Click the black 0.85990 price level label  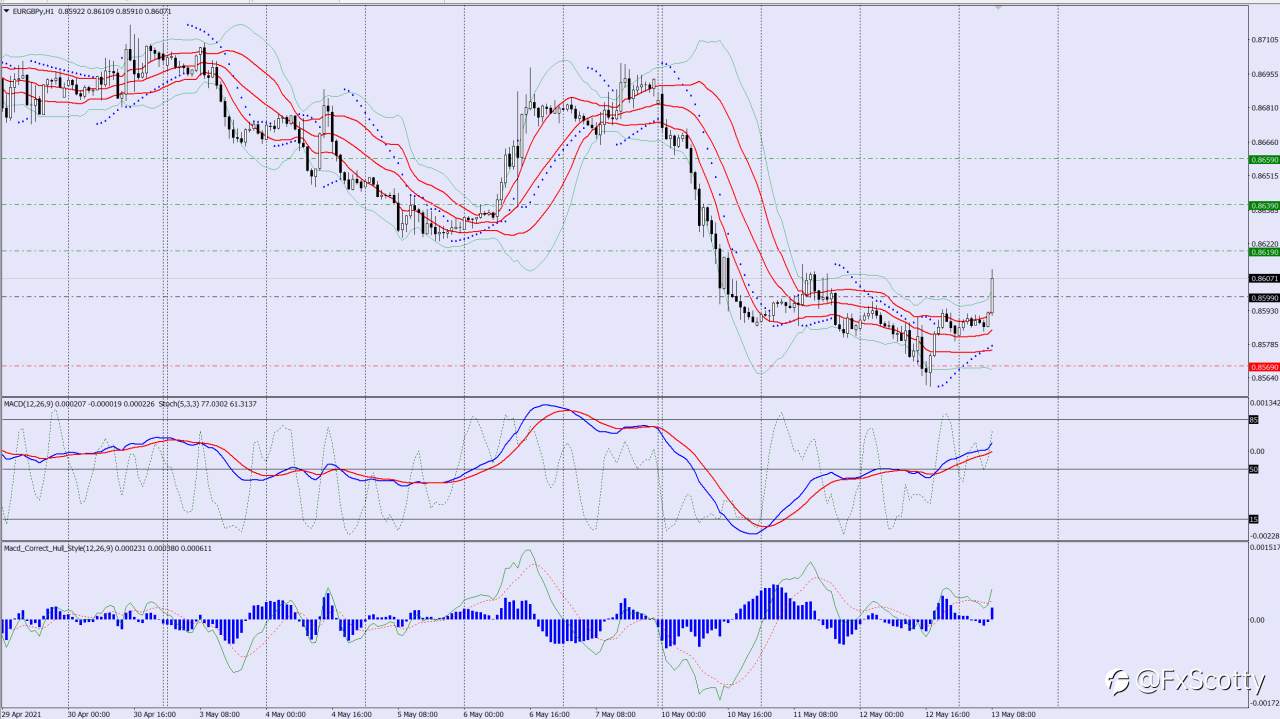[x=1264, y=297]
